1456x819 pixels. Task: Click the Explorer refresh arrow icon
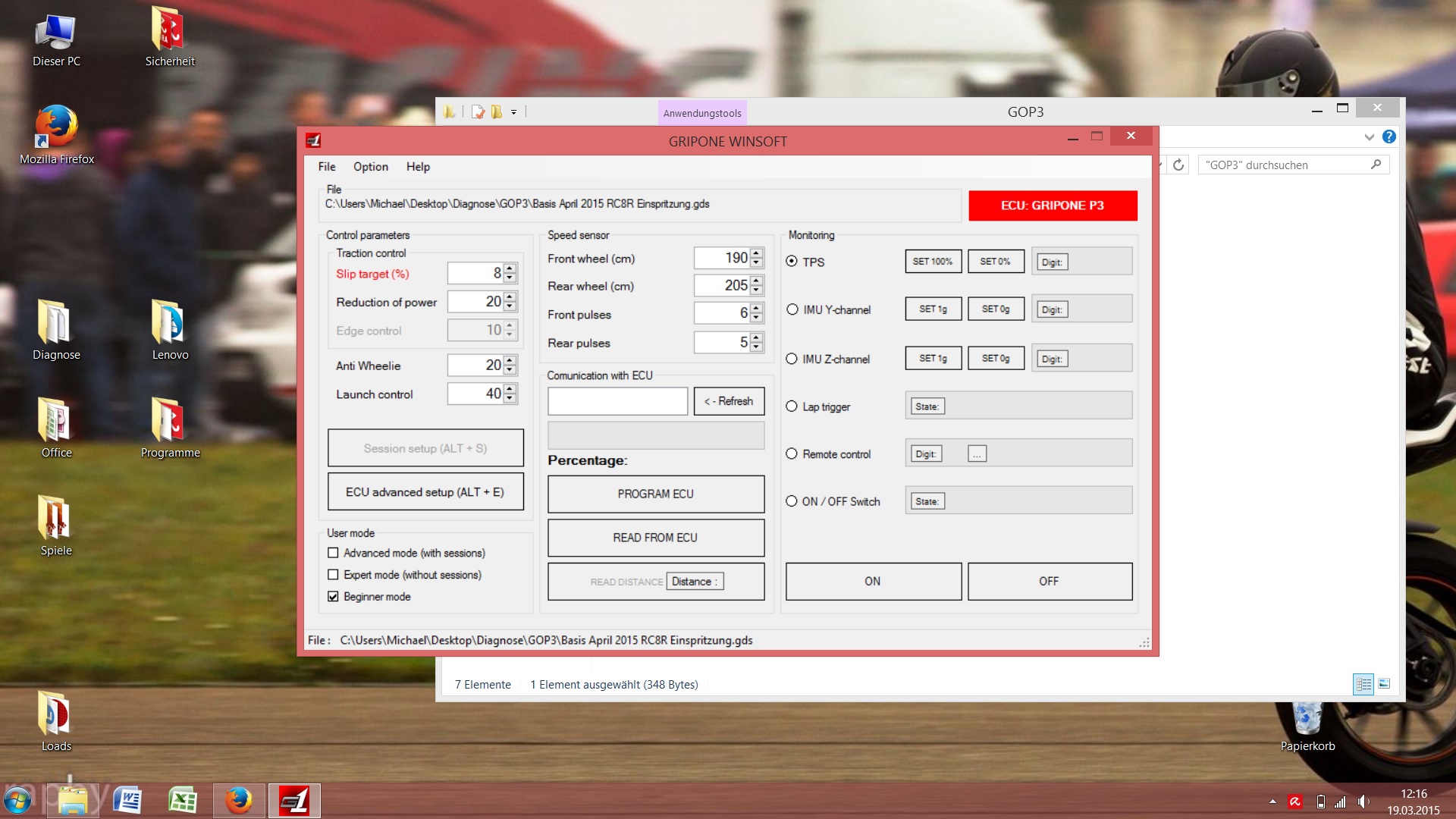tap(1178, 165)
